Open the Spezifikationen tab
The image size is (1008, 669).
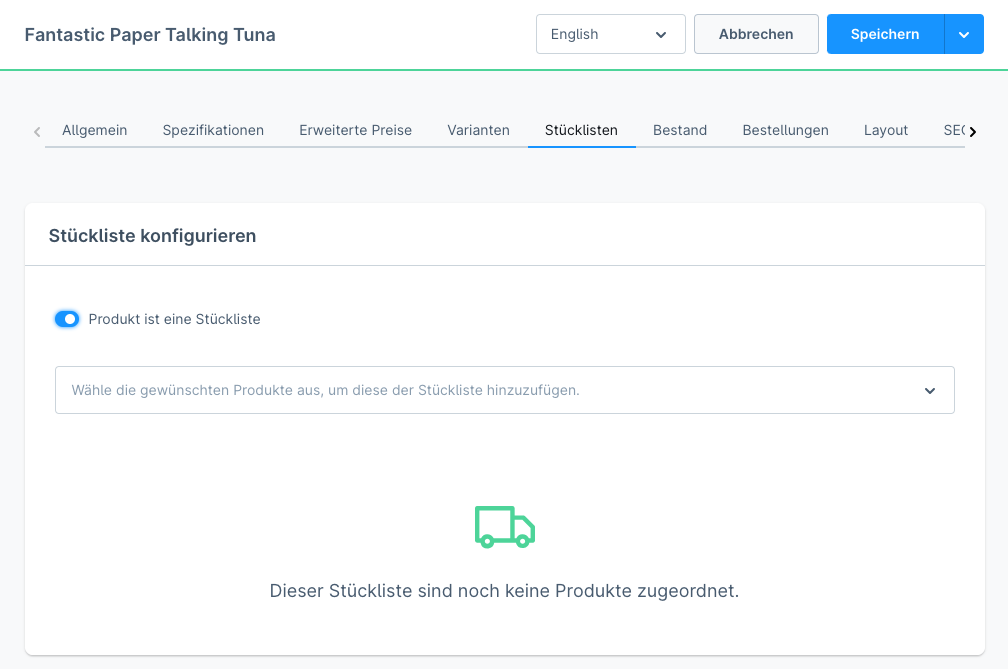(213, 130)
